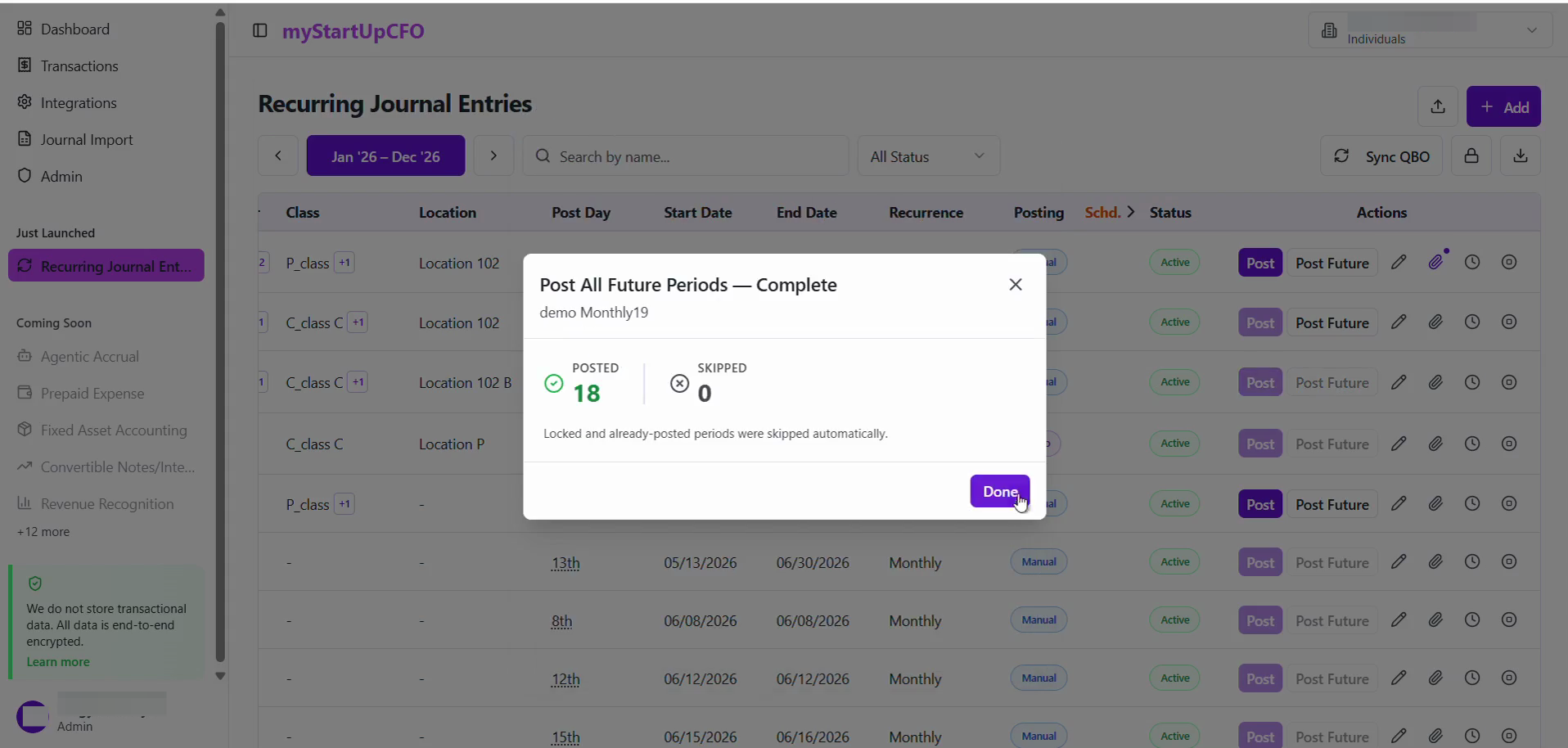Open the organization selector dropdown showing Individuals
1568x748 pixels.
(1431, 30)
